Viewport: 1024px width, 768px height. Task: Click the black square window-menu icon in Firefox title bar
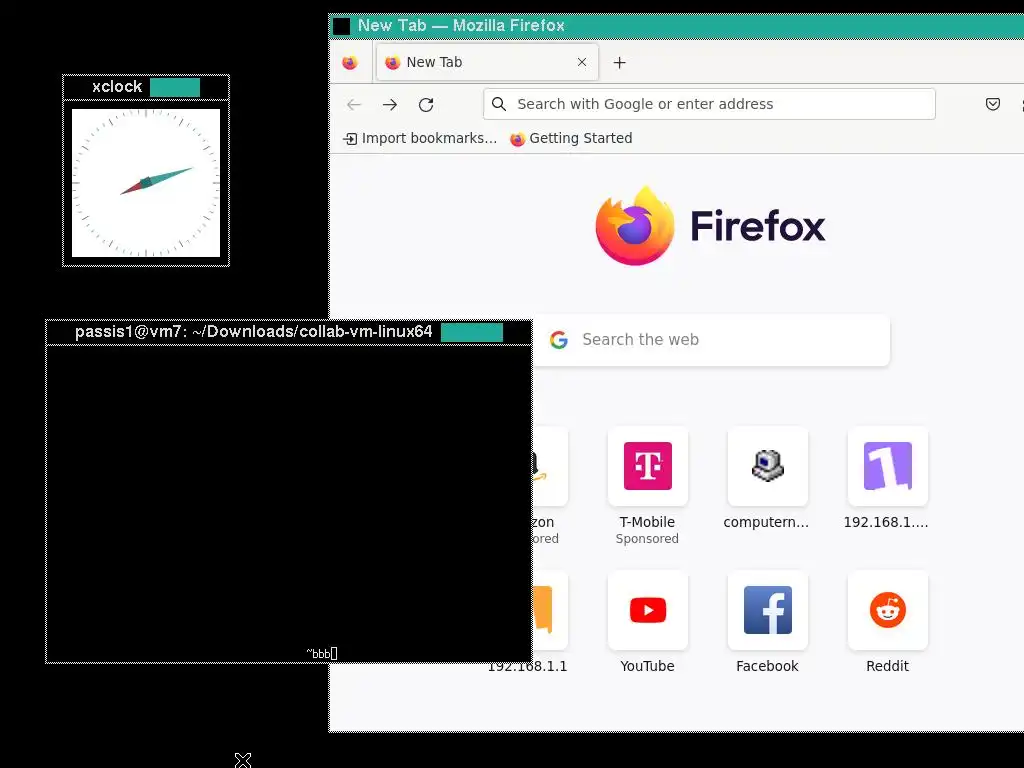[342, 26]
